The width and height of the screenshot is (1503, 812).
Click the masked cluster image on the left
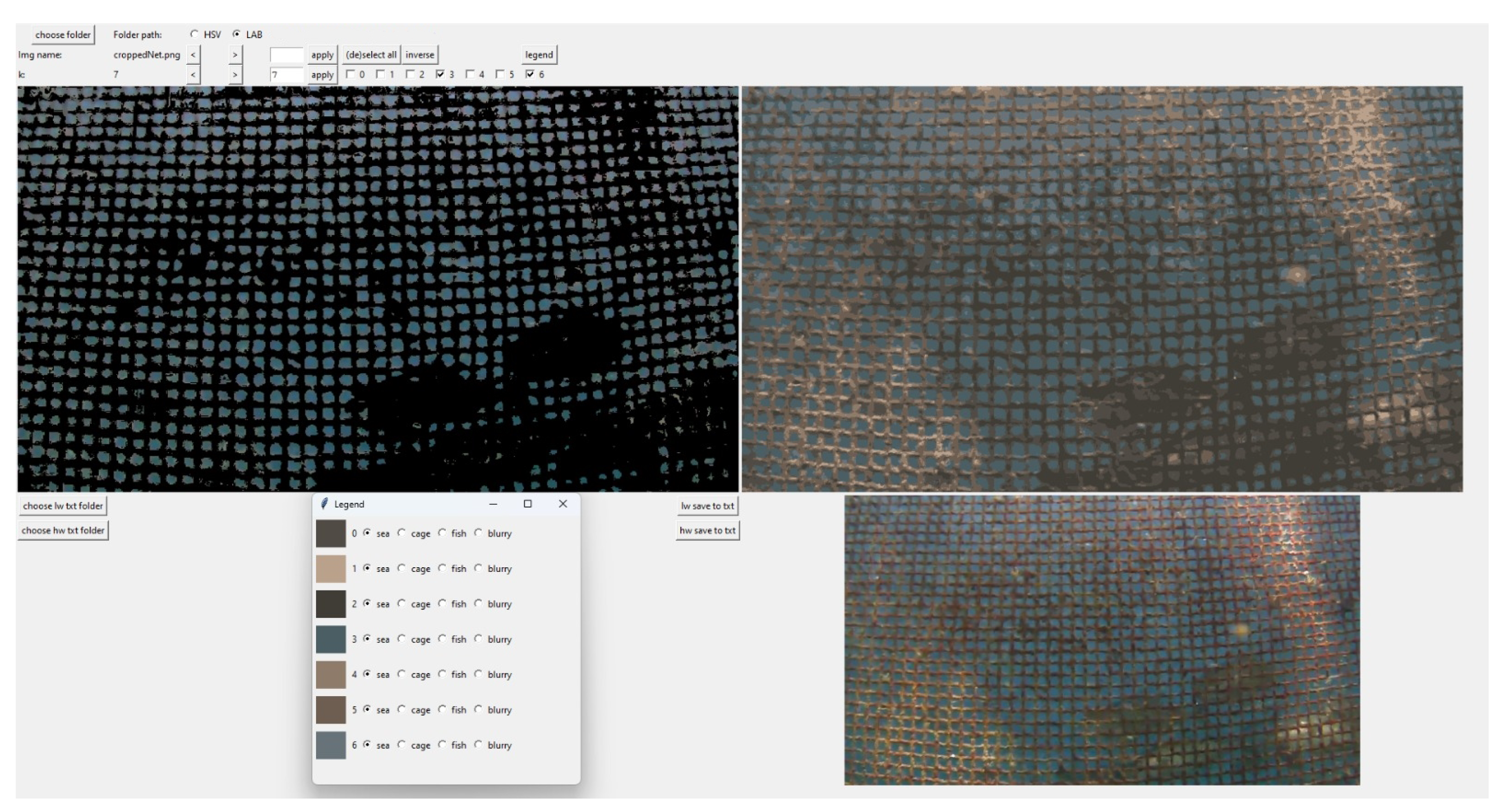point(378,289)
